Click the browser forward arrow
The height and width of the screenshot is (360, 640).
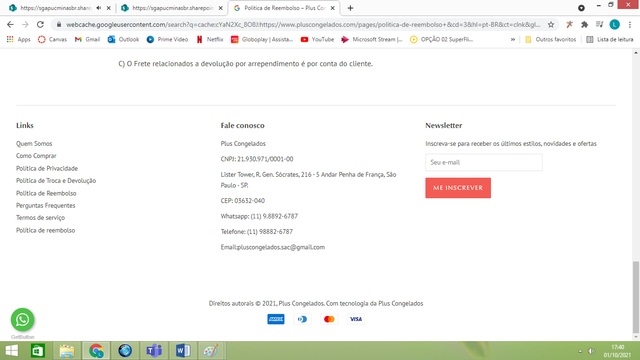[25, 24]
